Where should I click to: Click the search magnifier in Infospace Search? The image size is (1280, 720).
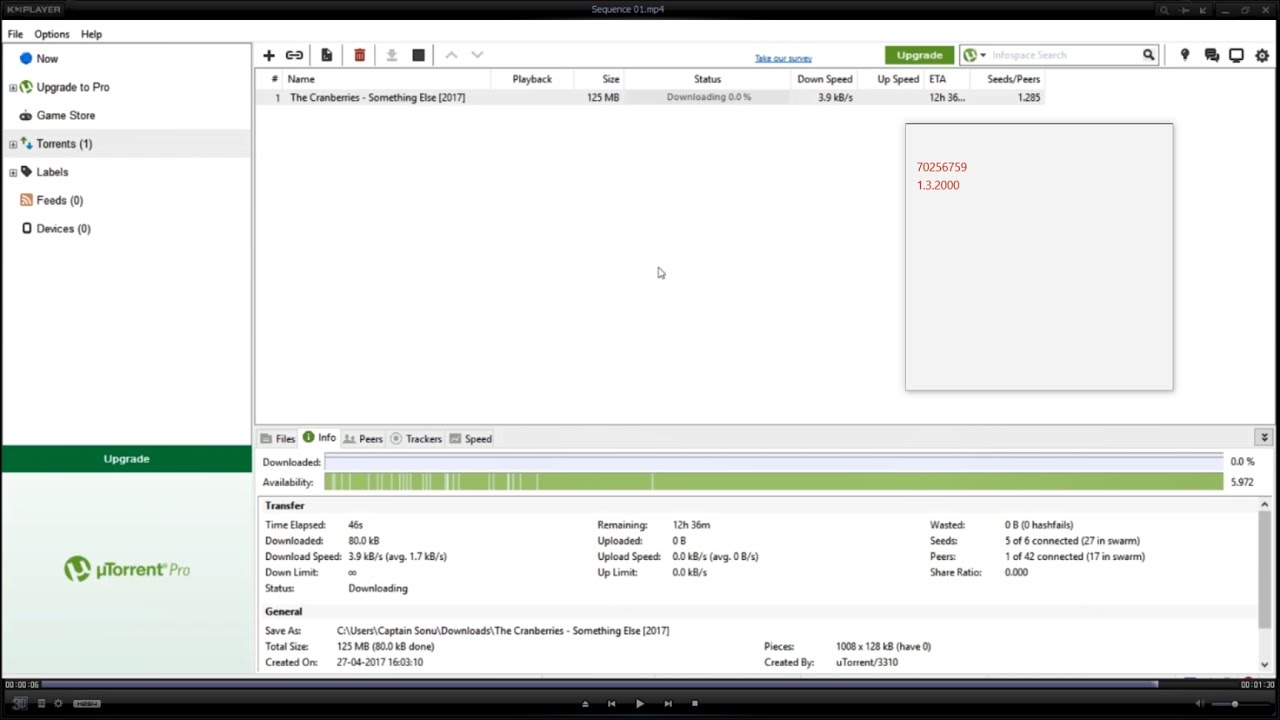click(x=1149, y=55)
